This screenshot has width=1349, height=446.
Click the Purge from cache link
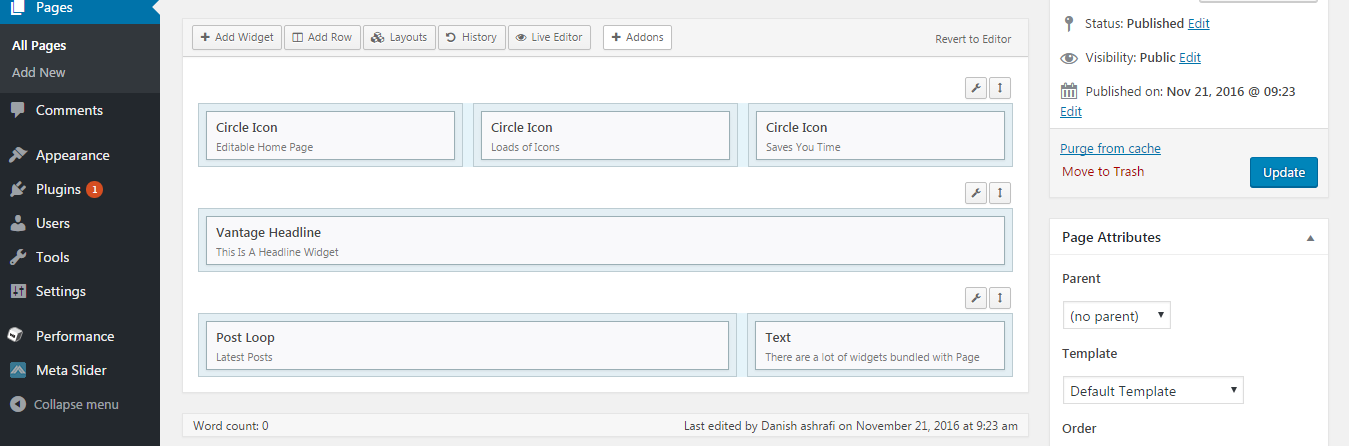(1111, 148)
